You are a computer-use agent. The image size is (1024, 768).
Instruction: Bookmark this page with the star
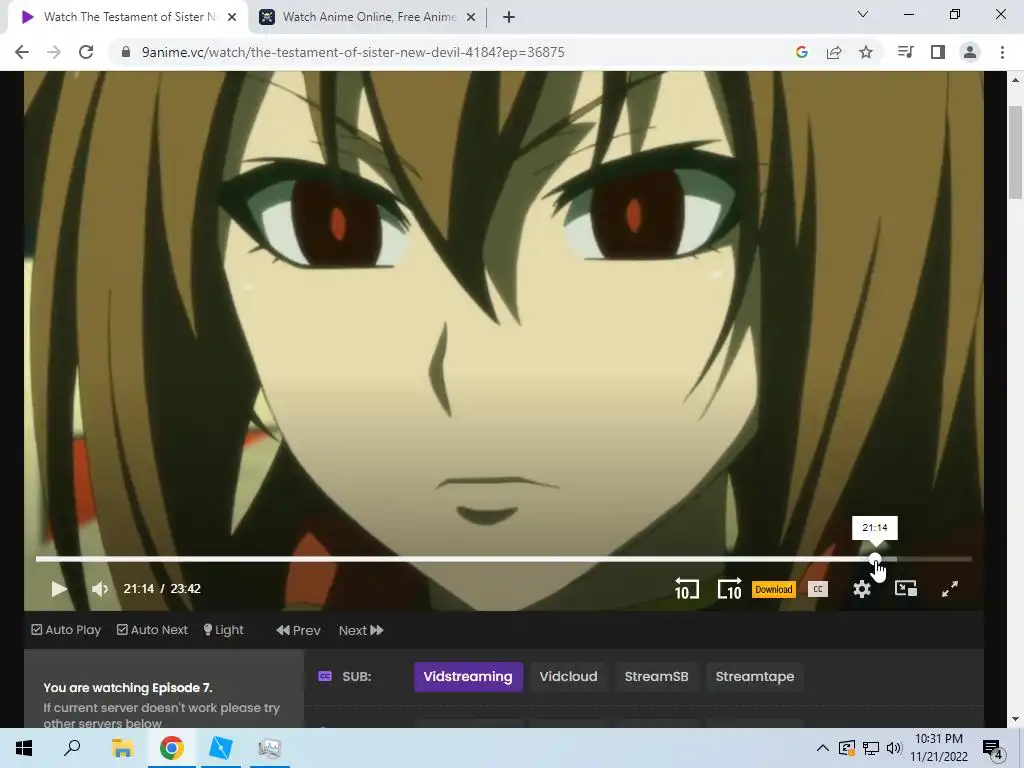[x=866, y=52]
